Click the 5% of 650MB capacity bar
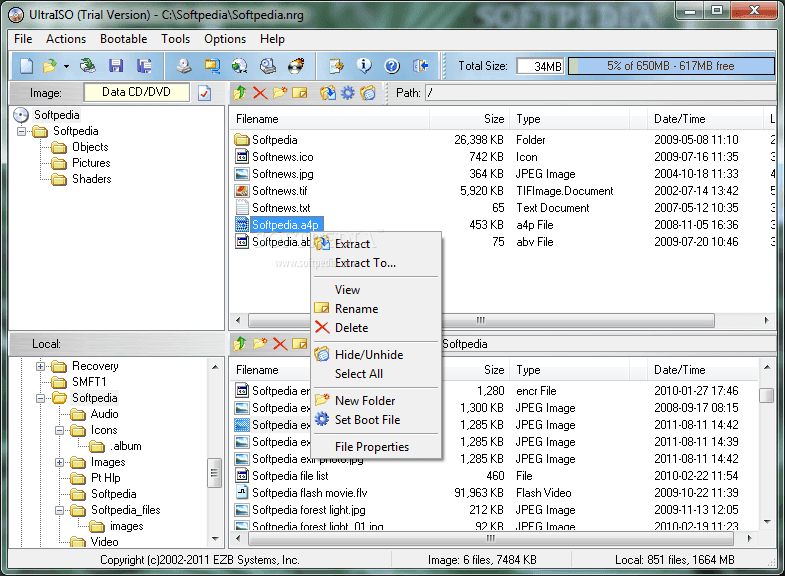Image resolution: width=785 pixels, height=576 pixels. point(671,66)
